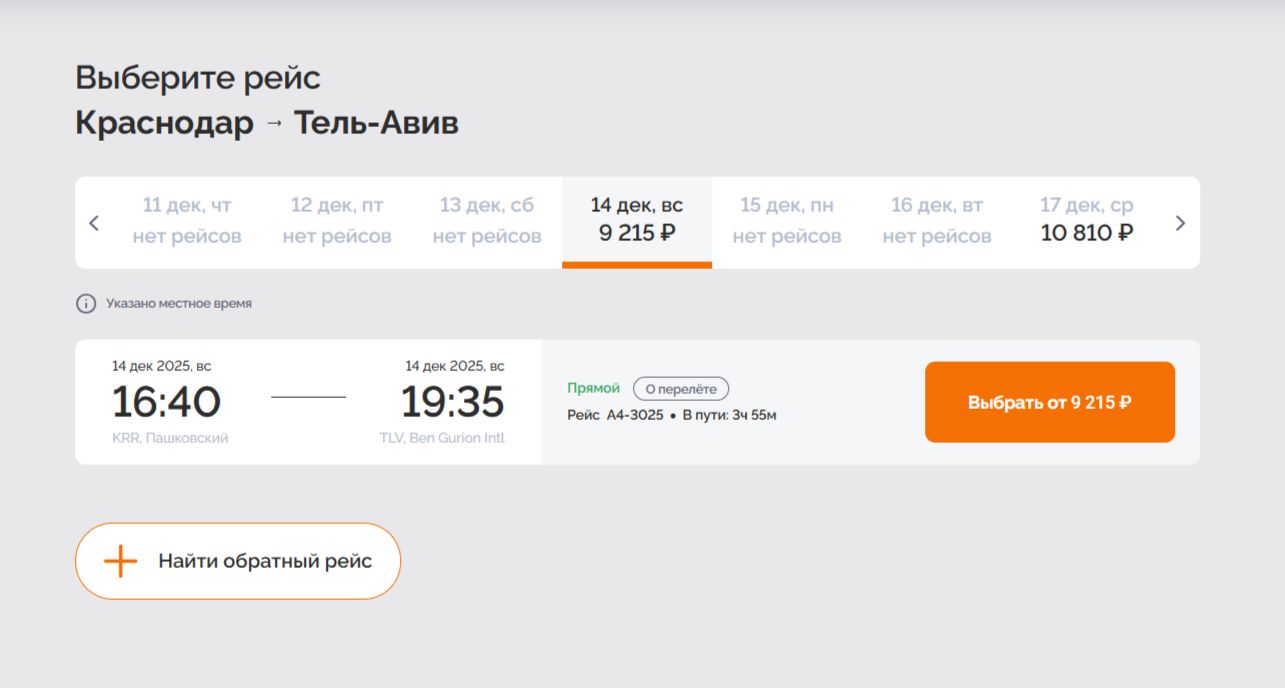Switch to the 13 дек, сб date

click(x=487, y=221)
